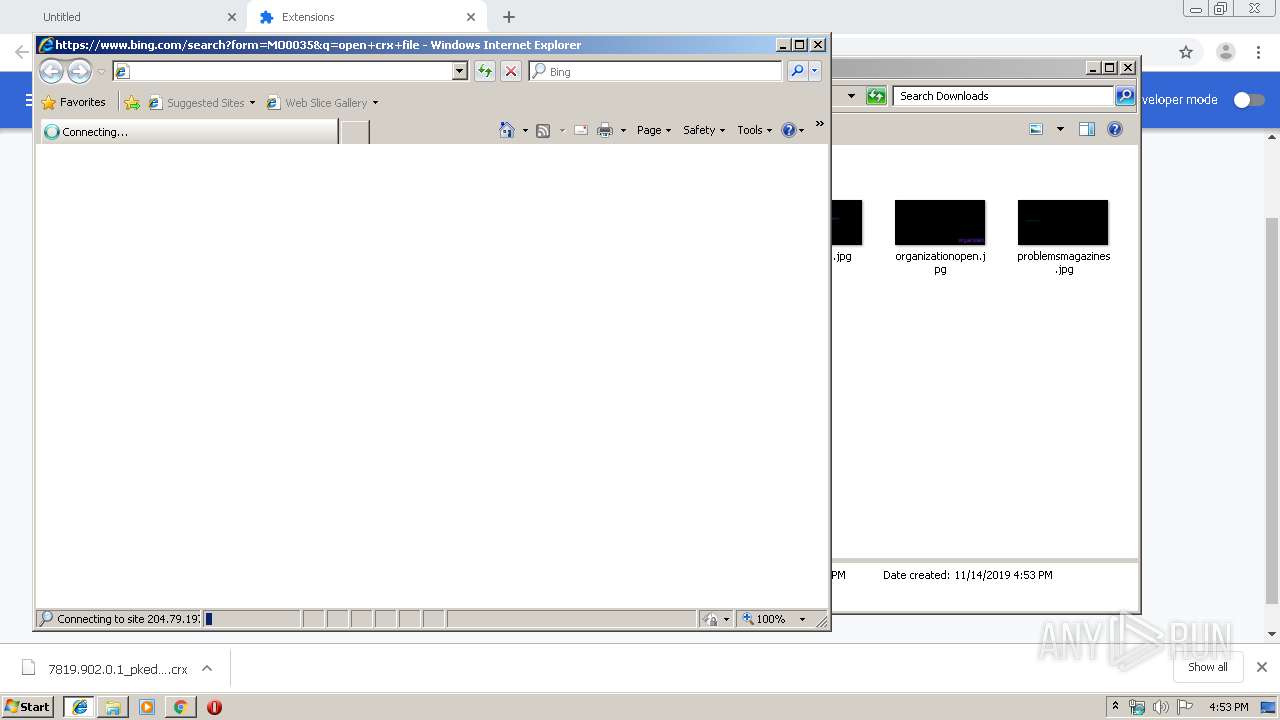Click the Explorer green refresh button

(x=876, y=96)
